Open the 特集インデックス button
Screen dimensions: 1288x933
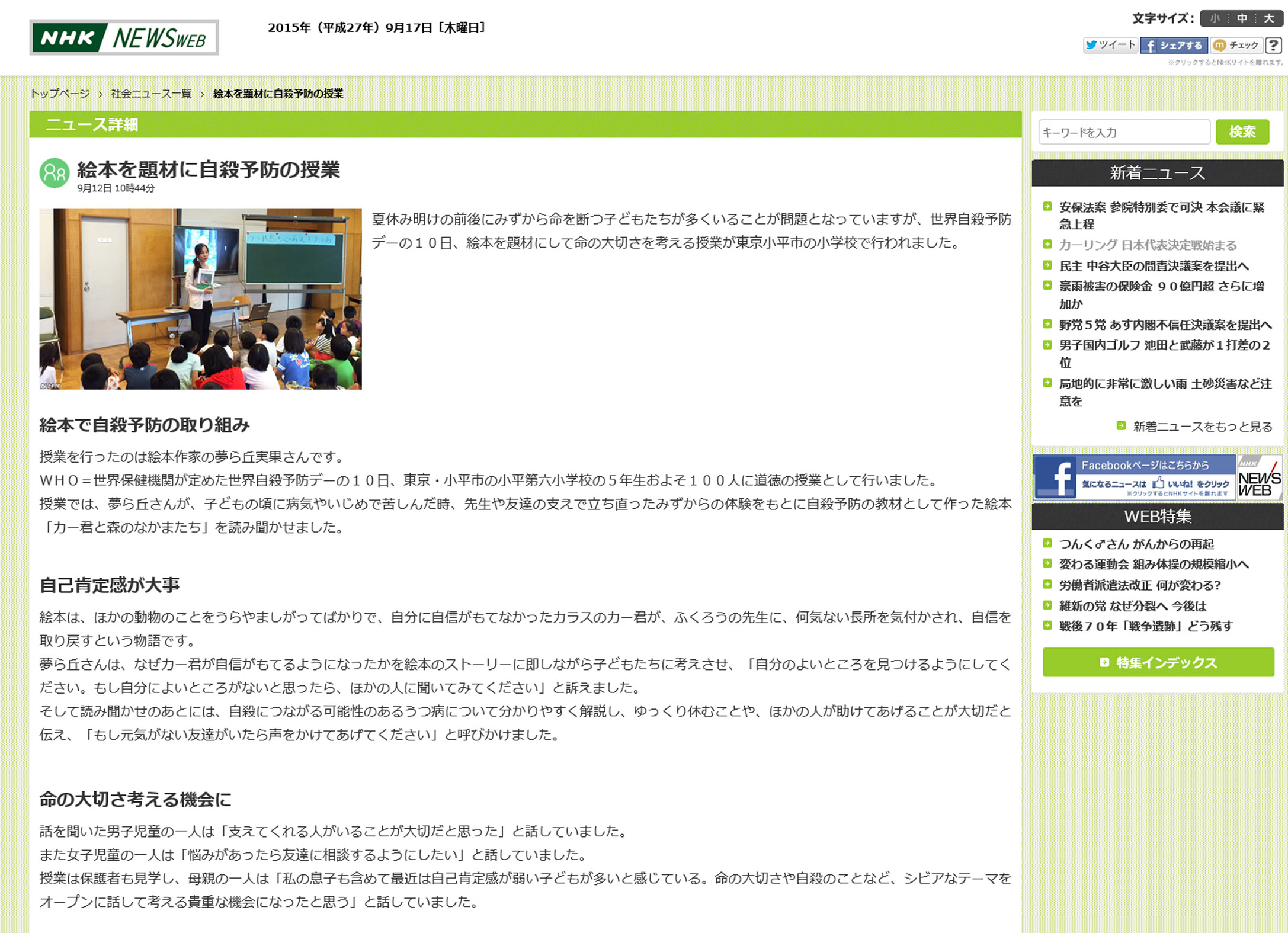[x=1158, y=662]
